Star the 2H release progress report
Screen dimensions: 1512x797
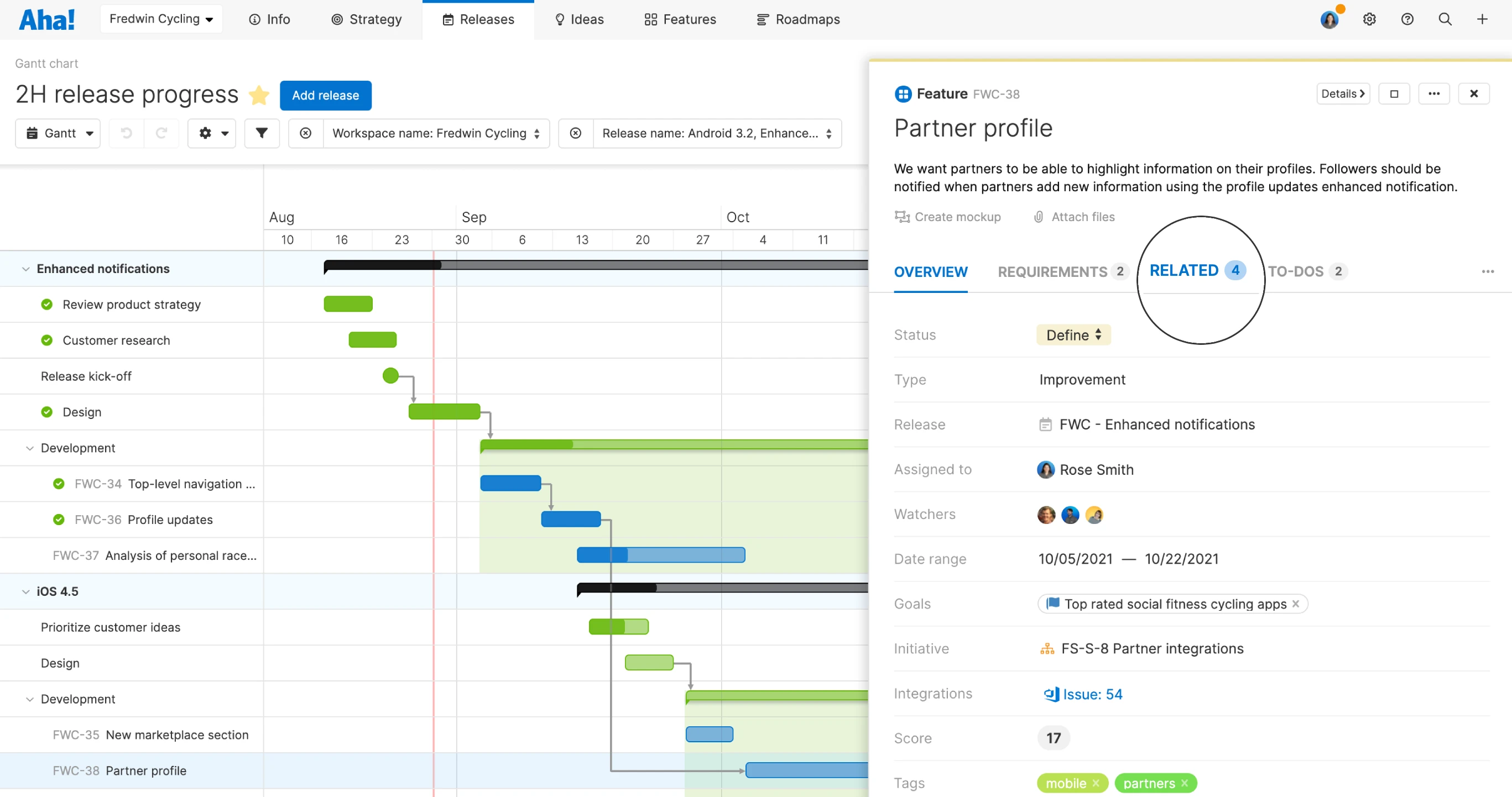coord(259,95)
